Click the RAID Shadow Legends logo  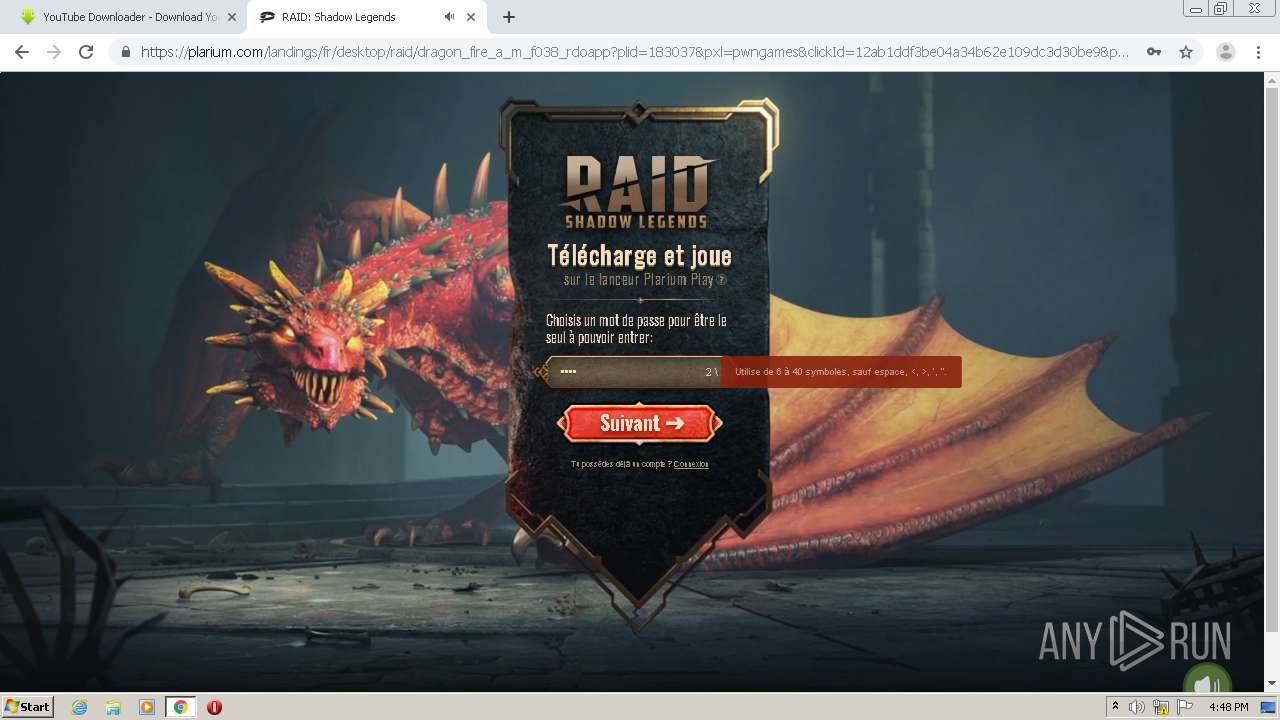[x=639, y=190]
